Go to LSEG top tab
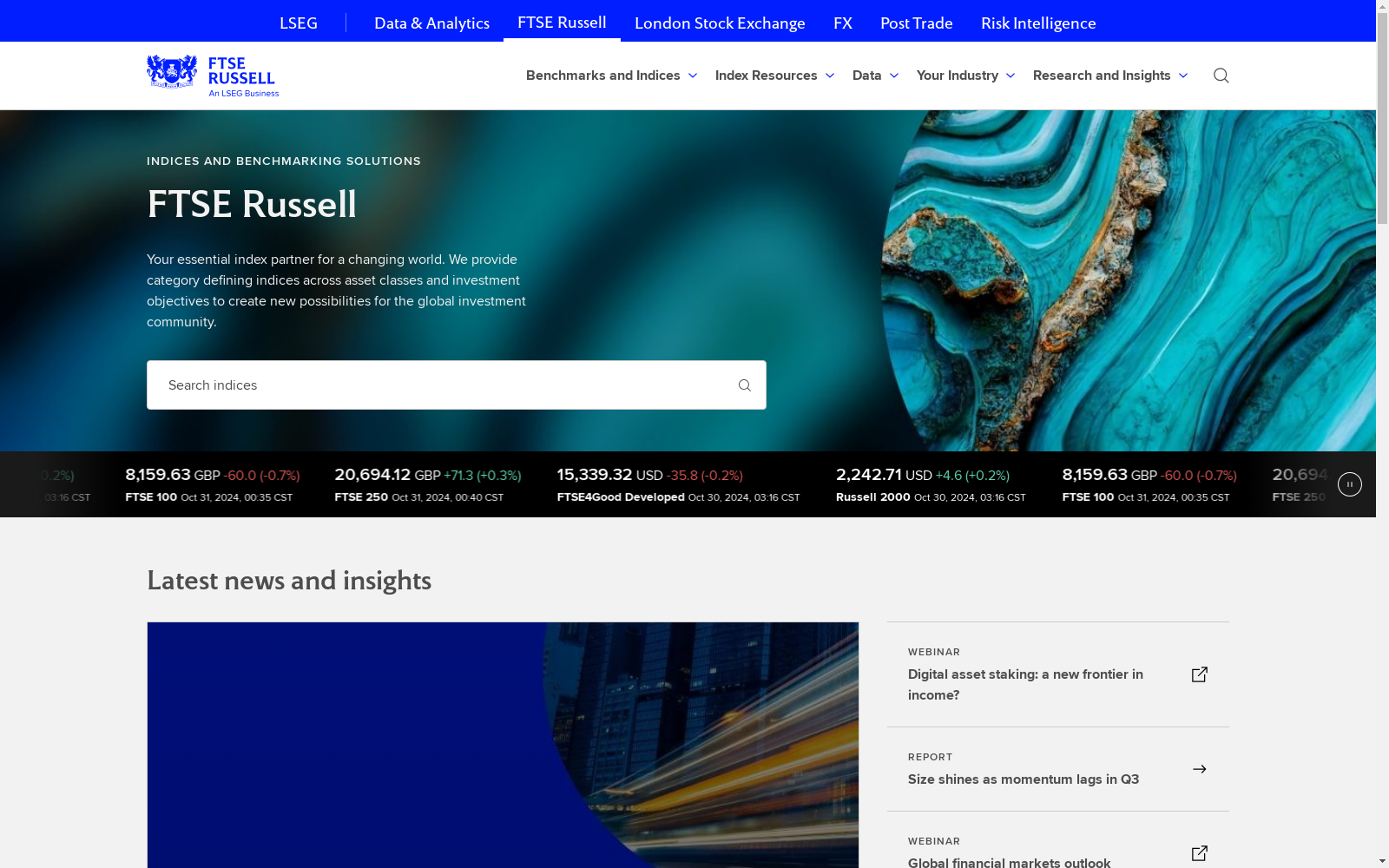This screenshot has height=868, width=1389. (299, 23)
